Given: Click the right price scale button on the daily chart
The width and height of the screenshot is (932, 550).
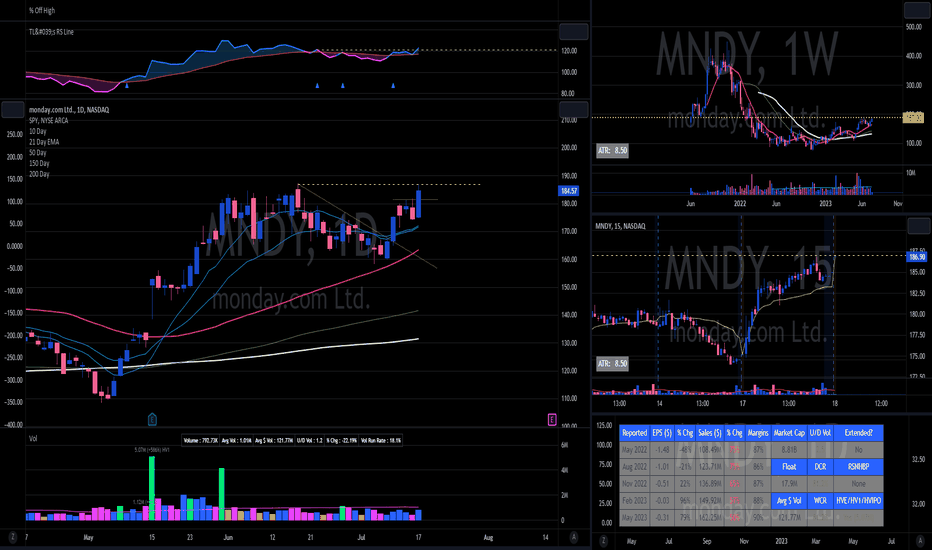Looking at the screenshot, I should 574,109.
